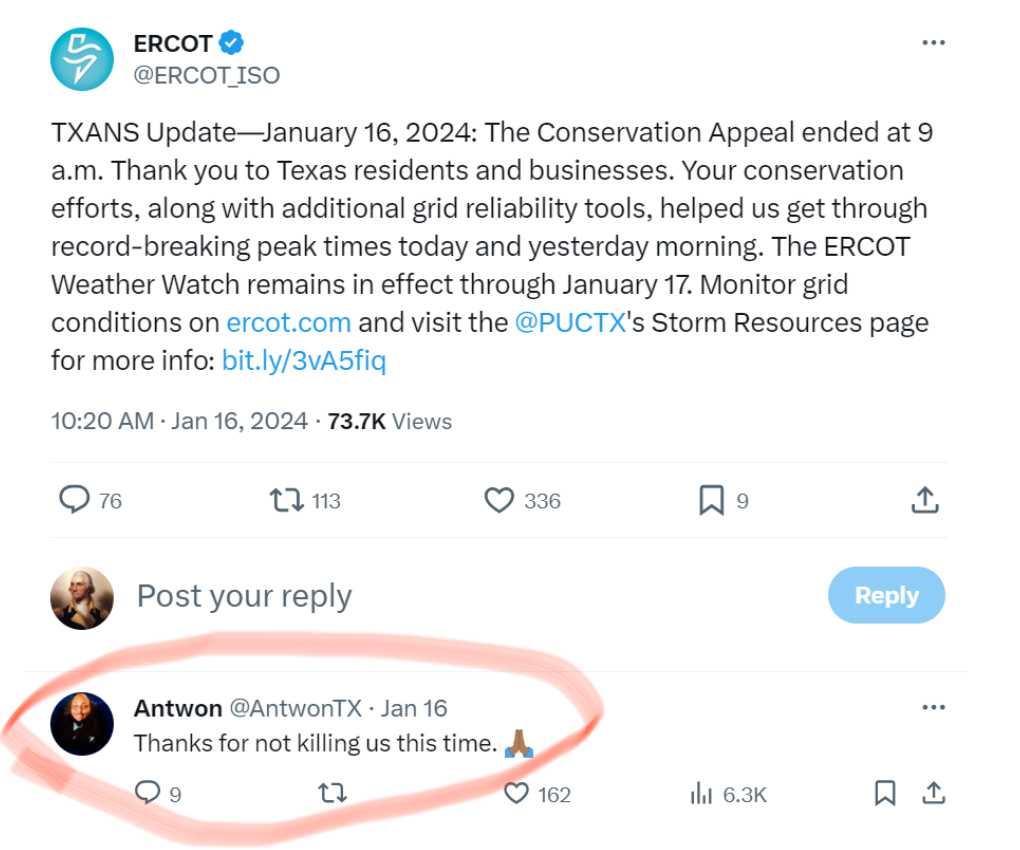Open the more options menu on Antwon's reply
This screenshot has height=850, width=1020.
tap(933, 707)
